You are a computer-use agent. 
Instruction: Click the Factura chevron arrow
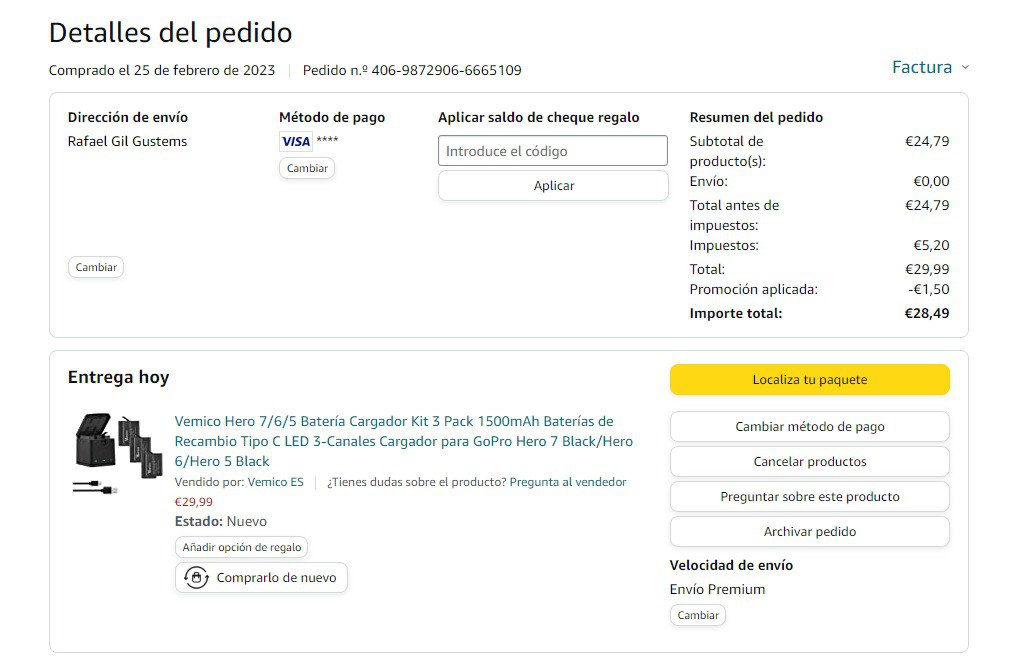[x=965, y=67]
